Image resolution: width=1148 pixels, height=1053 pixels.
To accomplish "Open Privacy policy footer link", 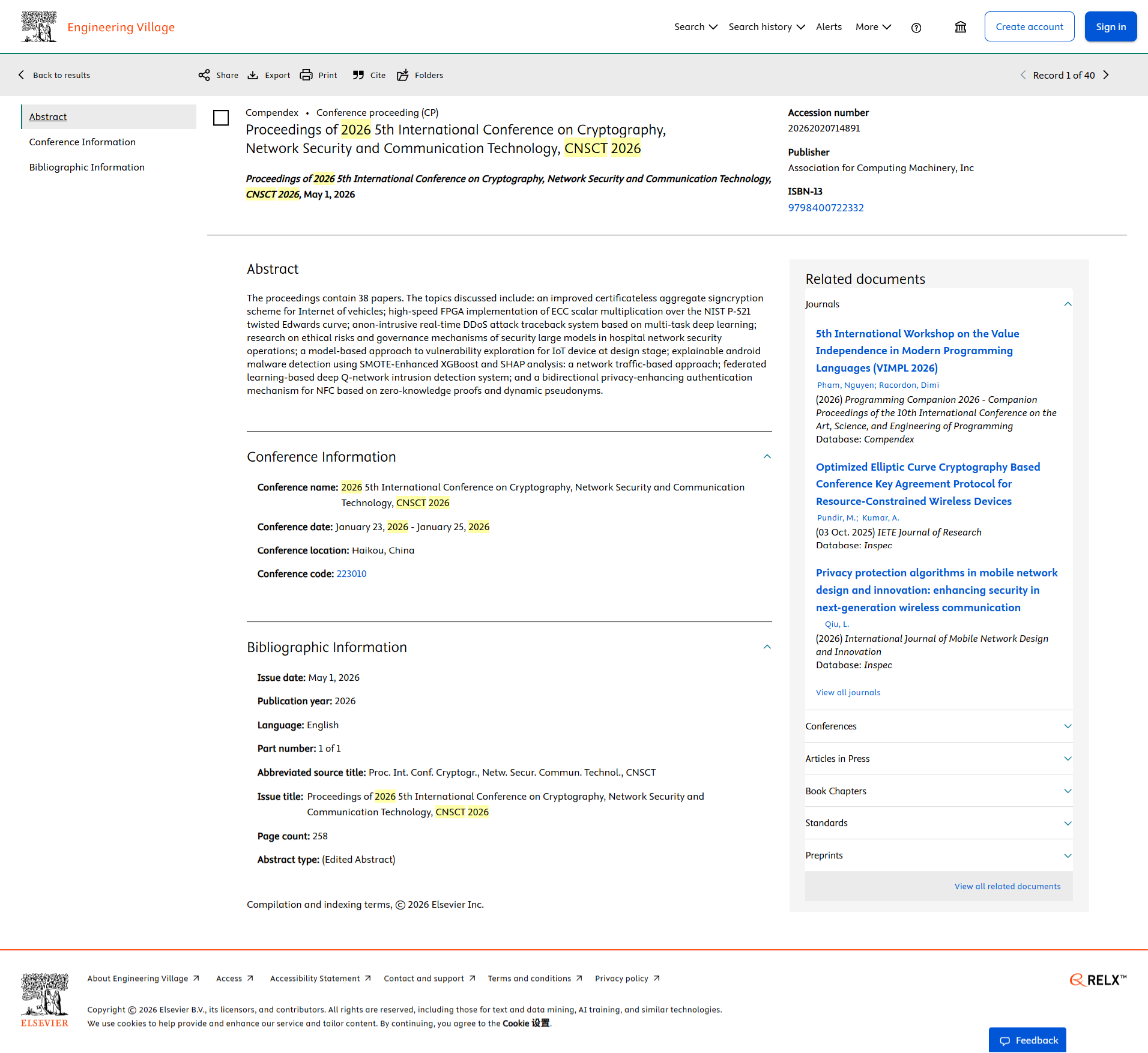I will click(621, 979).
